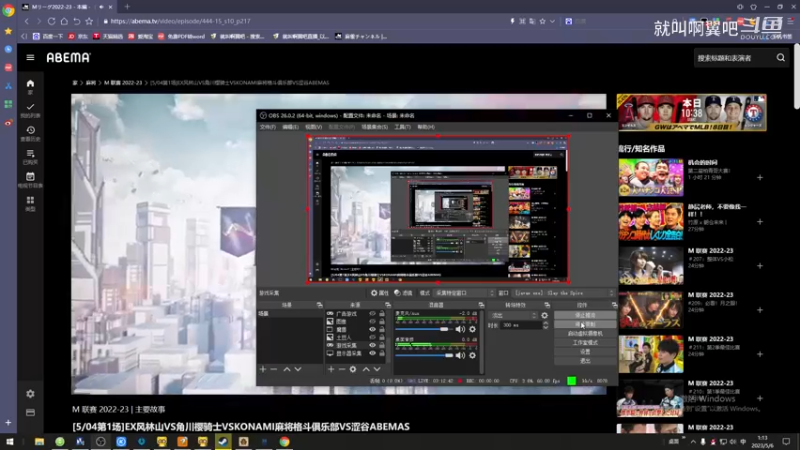Toggle visibility of 图像 source
Image resolution: width=800 pixels, height=450 pixels.
[372, 321]
